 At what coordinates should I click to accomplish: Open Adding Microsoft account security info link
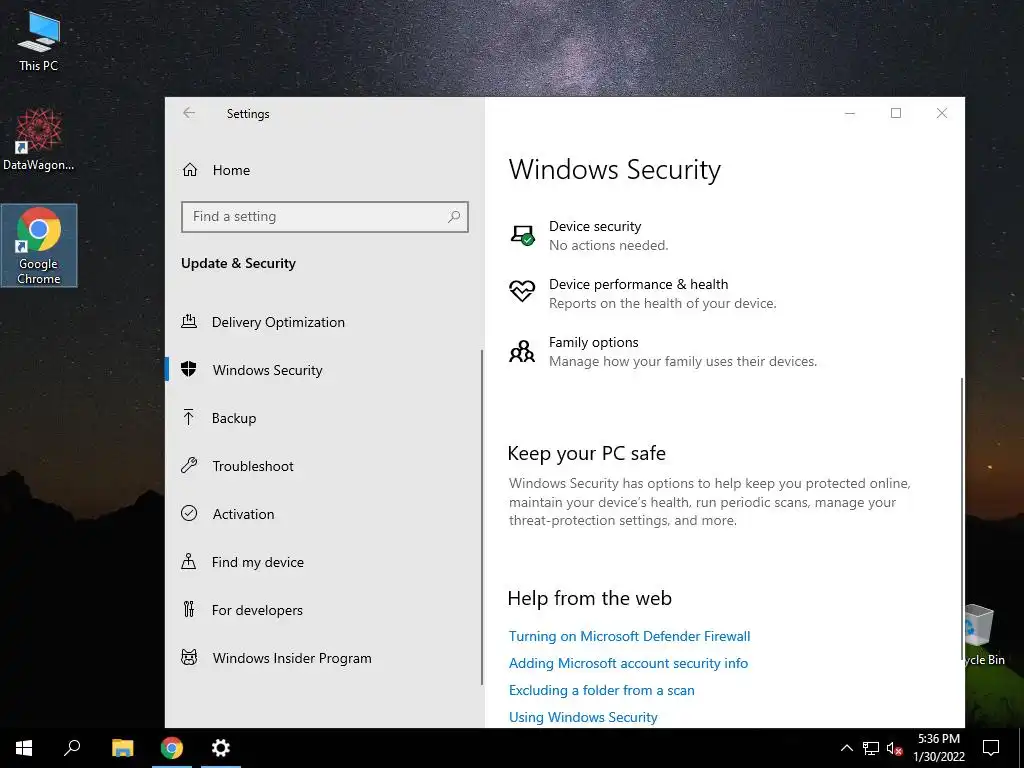click(x=628, y=663)
